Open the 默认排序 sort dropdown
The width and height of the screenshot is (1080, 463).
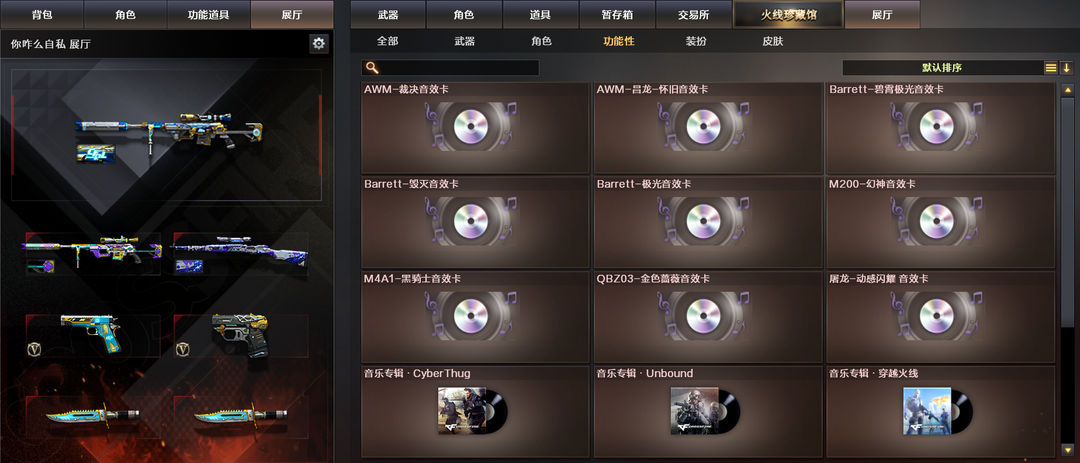click(942, 68)
